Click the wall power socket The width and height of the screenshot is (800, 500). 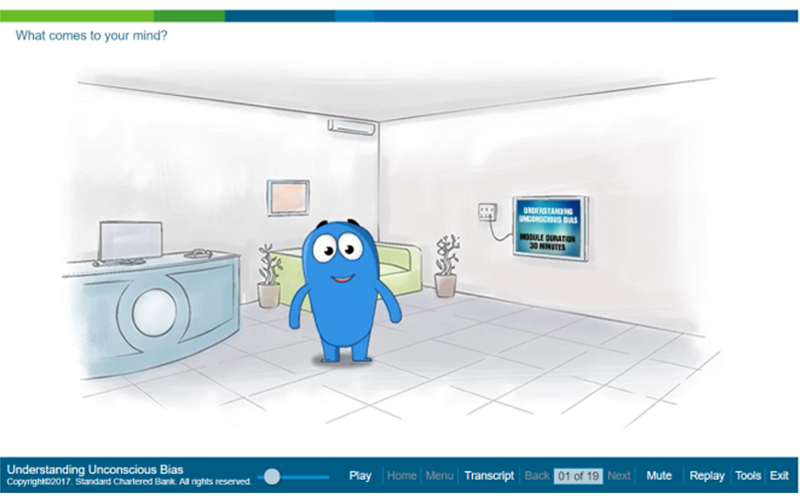click(487, 213)
